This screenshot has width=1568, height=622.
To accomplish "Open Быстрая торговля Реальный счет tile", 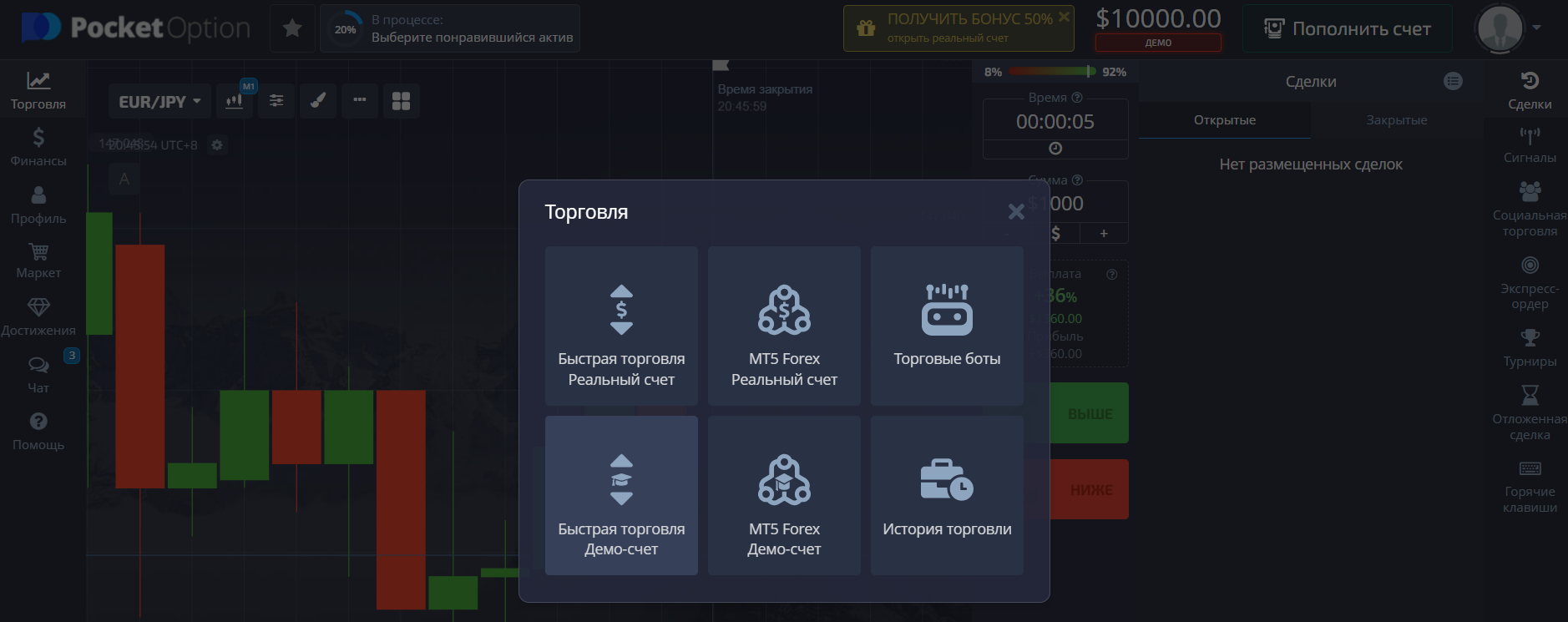I will click(x=621, y=326).
